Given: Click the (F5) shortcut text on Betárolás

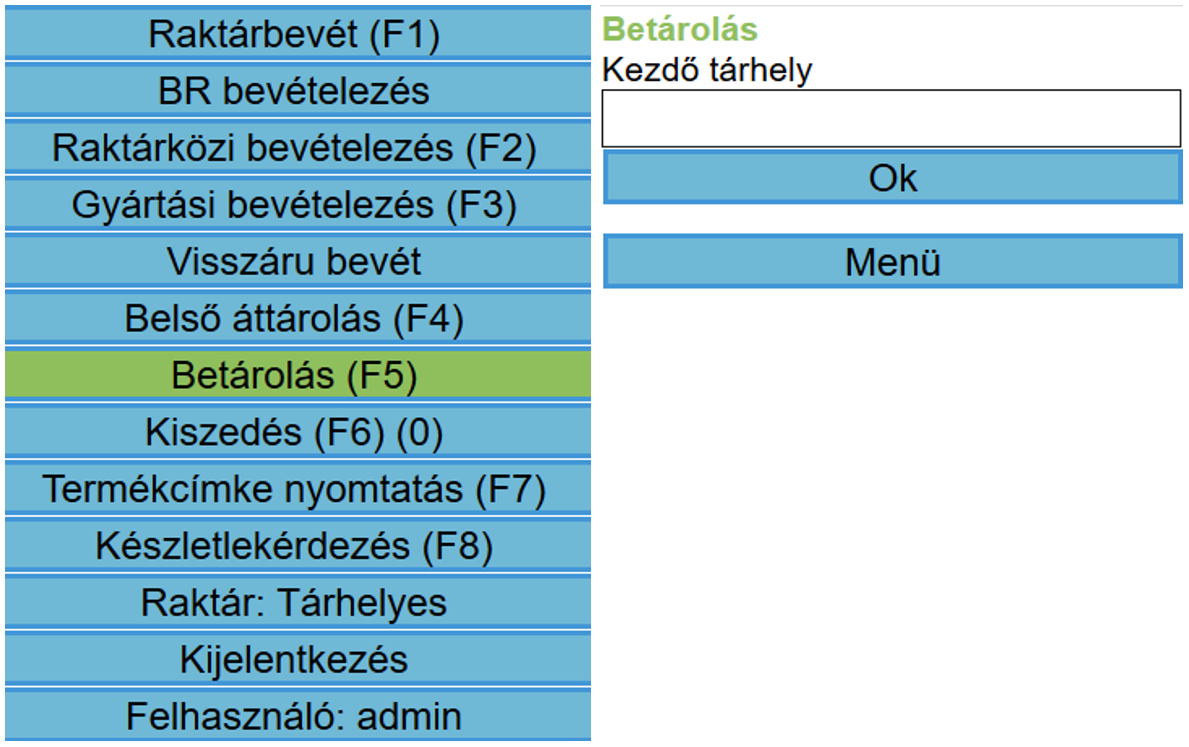Looking at the screenshot, I should pos(381,376).
